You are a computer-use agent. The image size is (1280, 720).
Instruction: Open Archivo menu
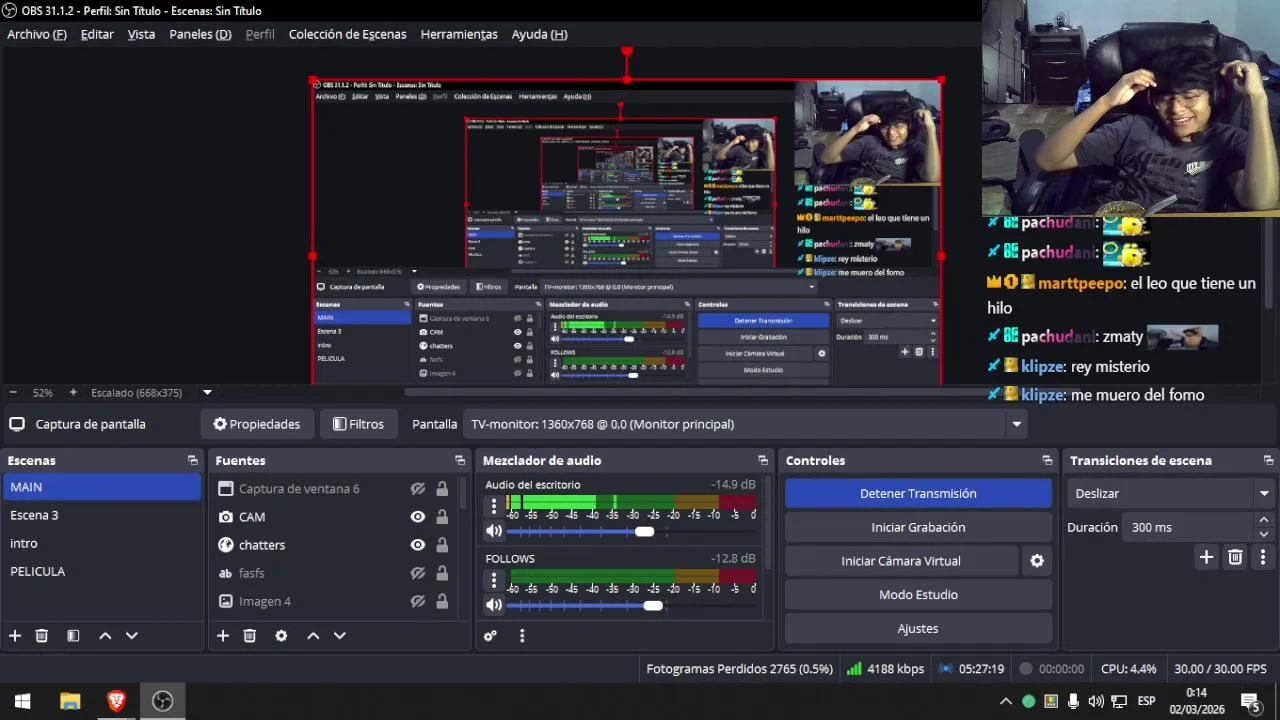point(37,34)
